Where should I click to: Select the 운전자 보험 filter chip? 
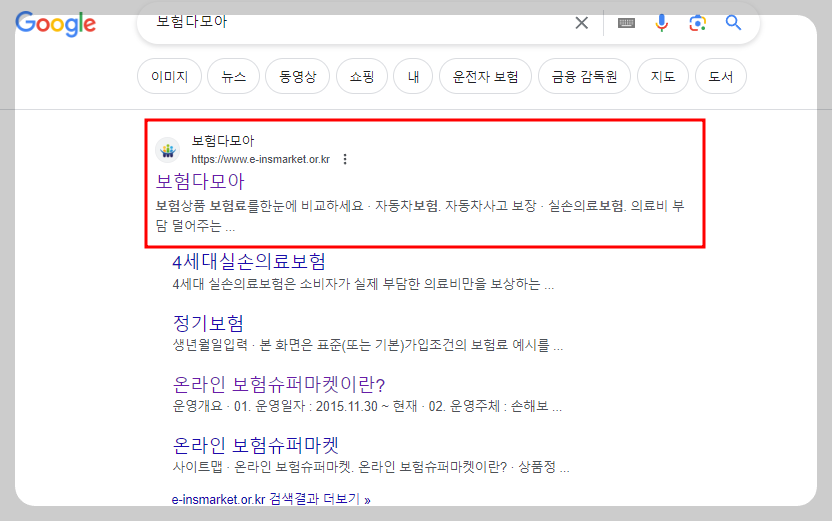tap(486, 76)
